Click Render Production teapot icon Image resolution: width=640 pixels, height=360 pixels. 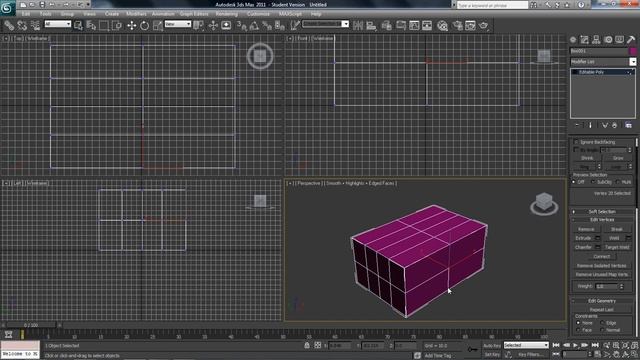pos(484,26)
